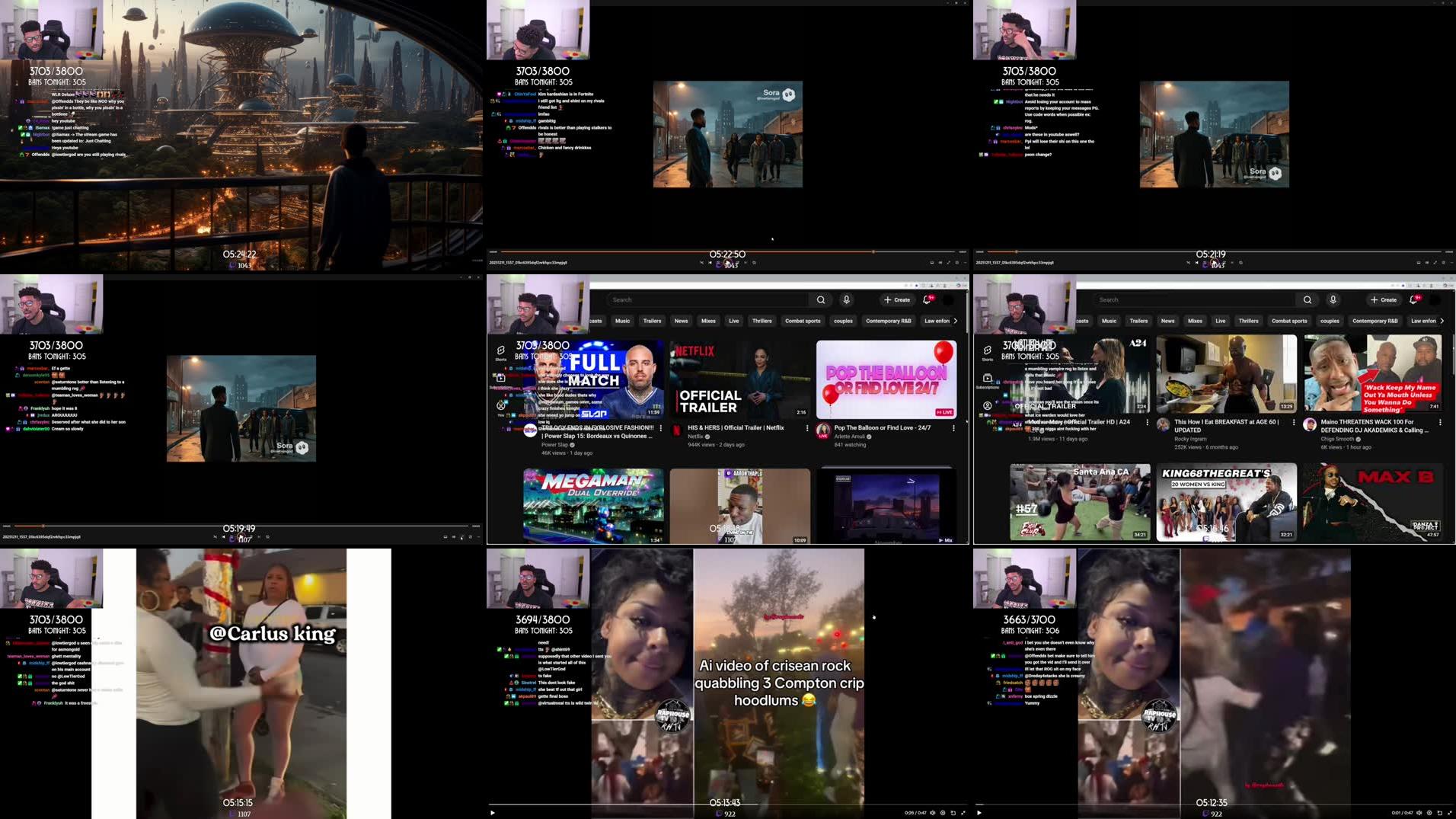Open the three-dot menu on the HIS & HERS trailer
The height and width of the screenshot is (819, 1456).
[807, 428]
